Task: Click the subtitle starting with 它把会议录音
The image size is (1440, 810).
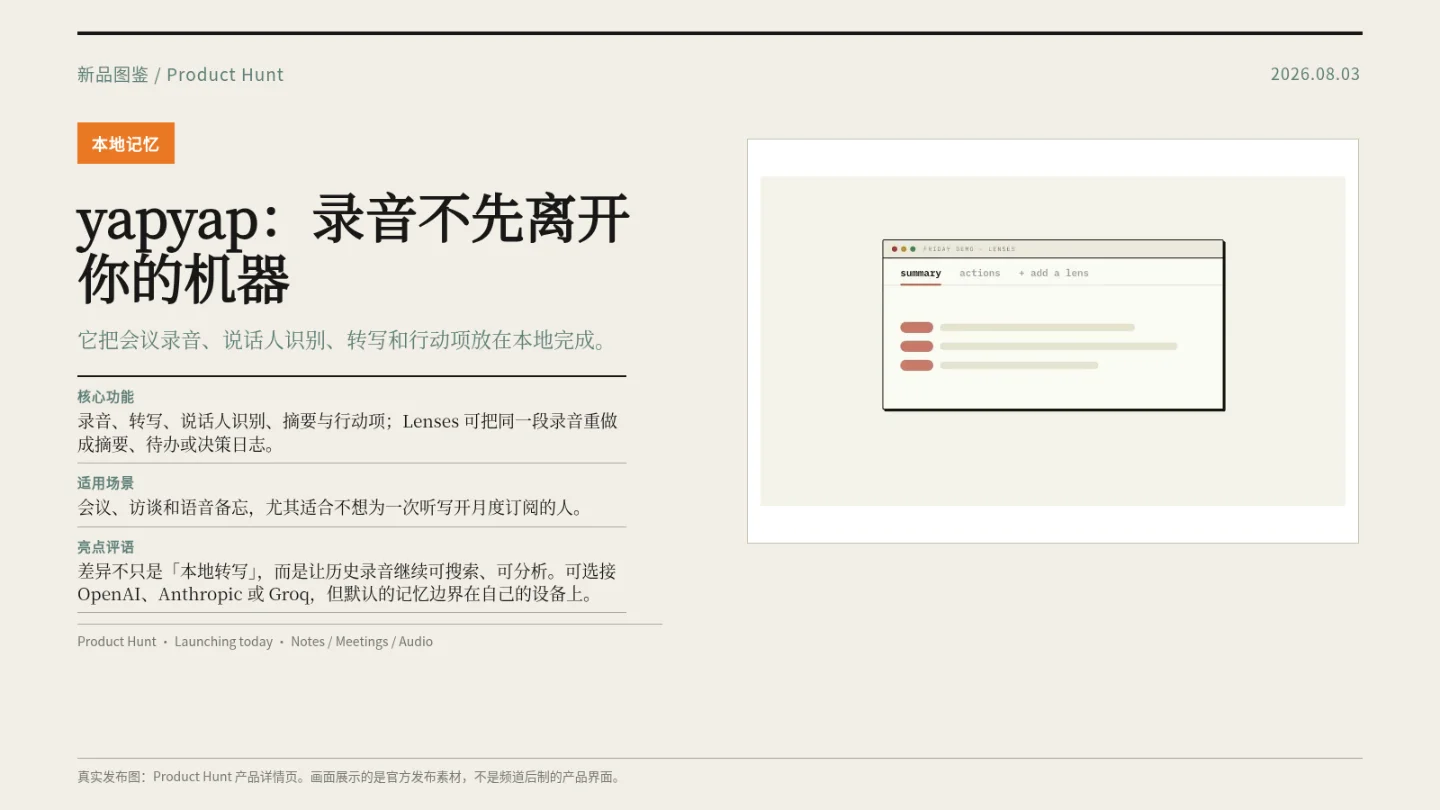Action: point(343,340)
